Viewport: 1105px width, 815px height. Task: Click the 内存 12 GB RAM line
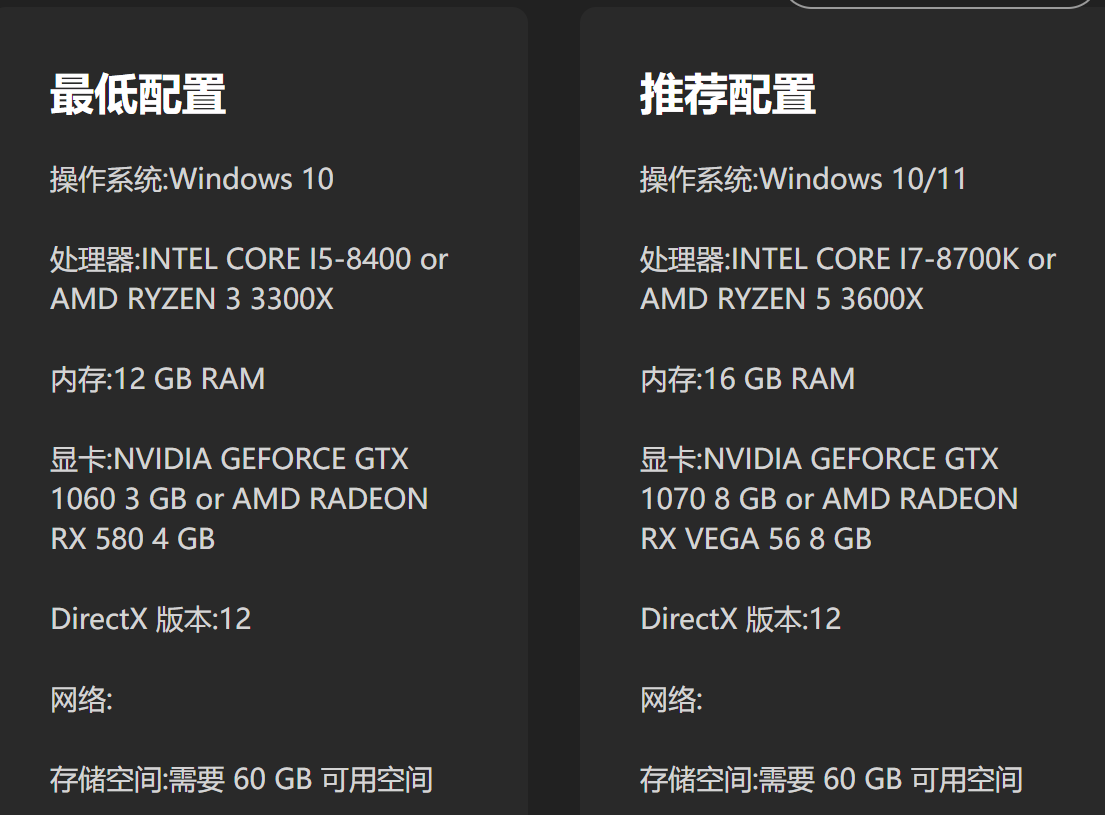point(158,379)
